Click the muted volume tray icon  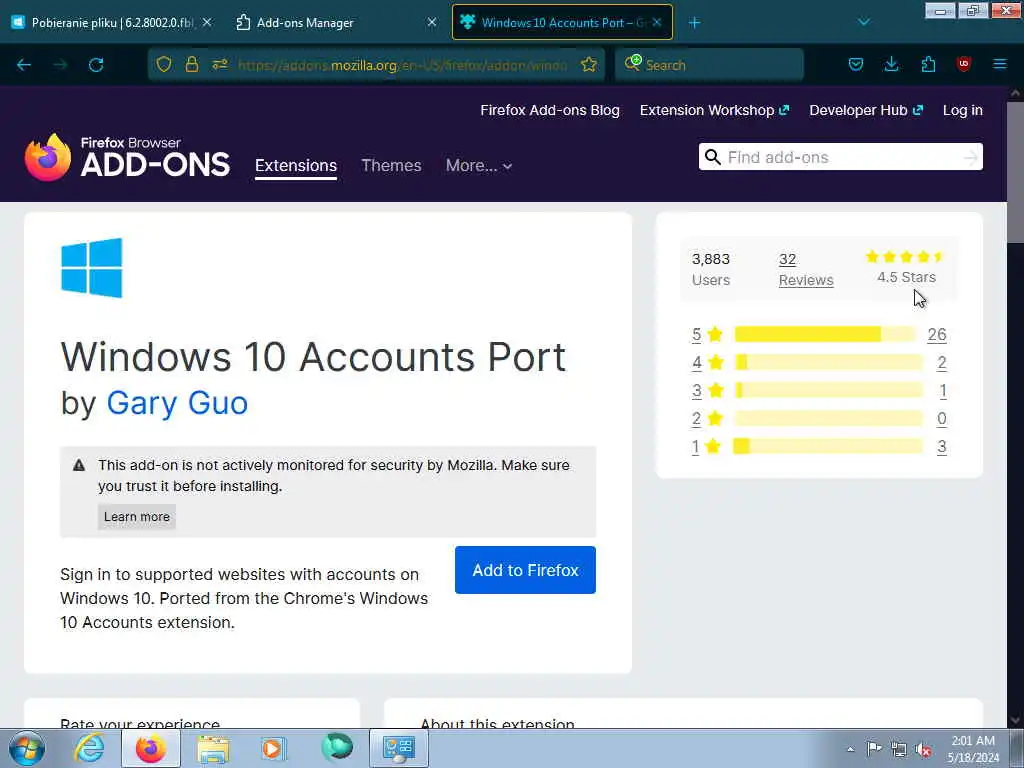tap(923, 750)
